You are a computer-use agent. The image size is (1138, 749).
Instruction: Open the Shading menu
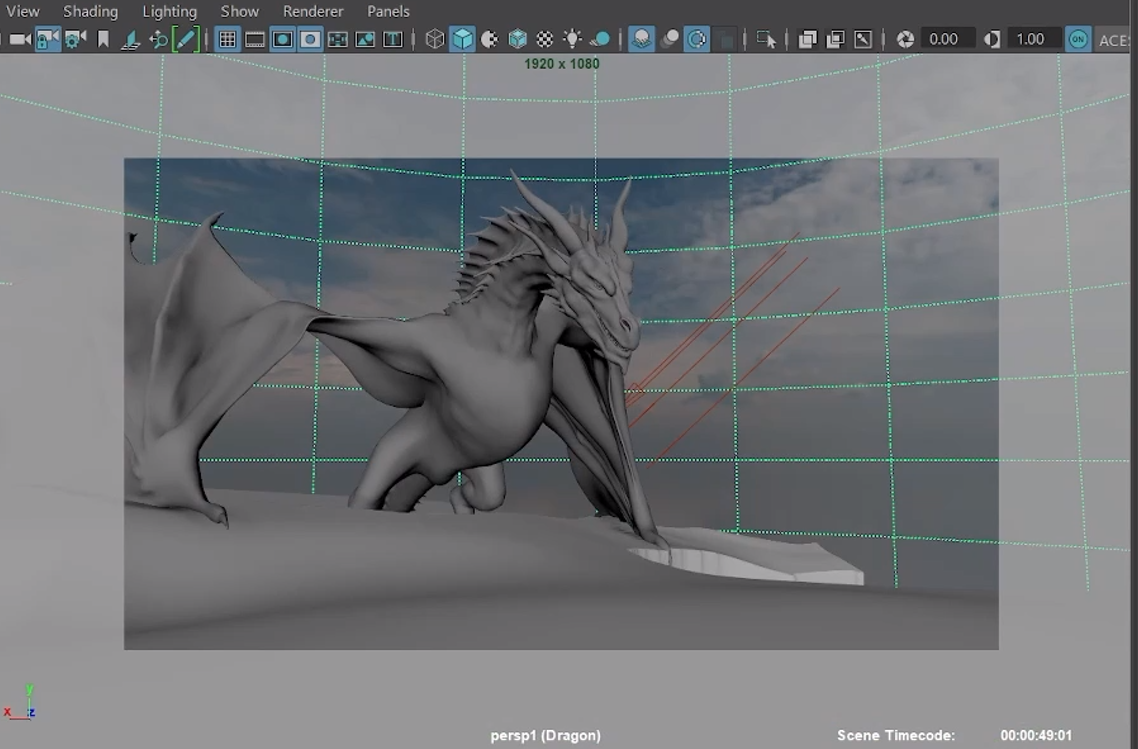pyautogui.click(x=90, y=11)
